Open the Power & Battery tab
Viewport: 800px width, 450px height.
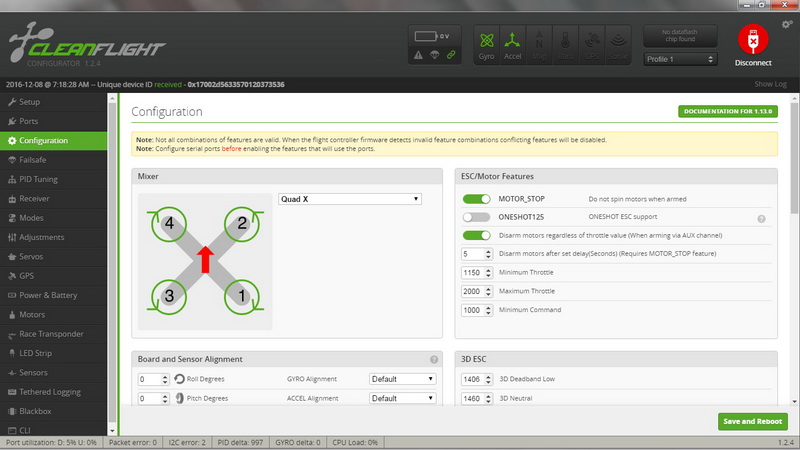click(x=54, y=295)
